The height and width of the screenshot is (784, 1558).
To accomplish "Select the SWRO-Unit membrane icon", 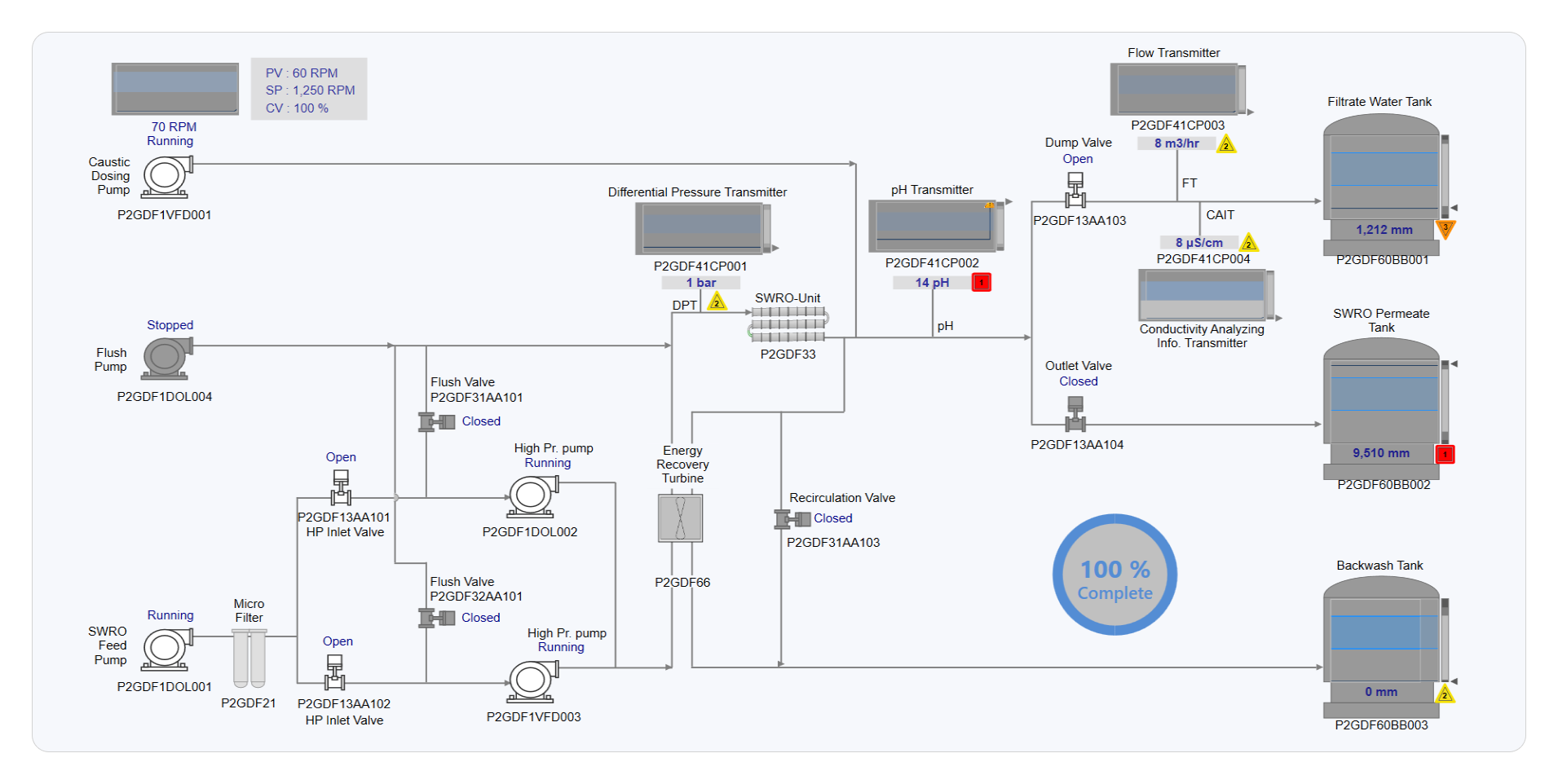I will (x=788, y=324).
